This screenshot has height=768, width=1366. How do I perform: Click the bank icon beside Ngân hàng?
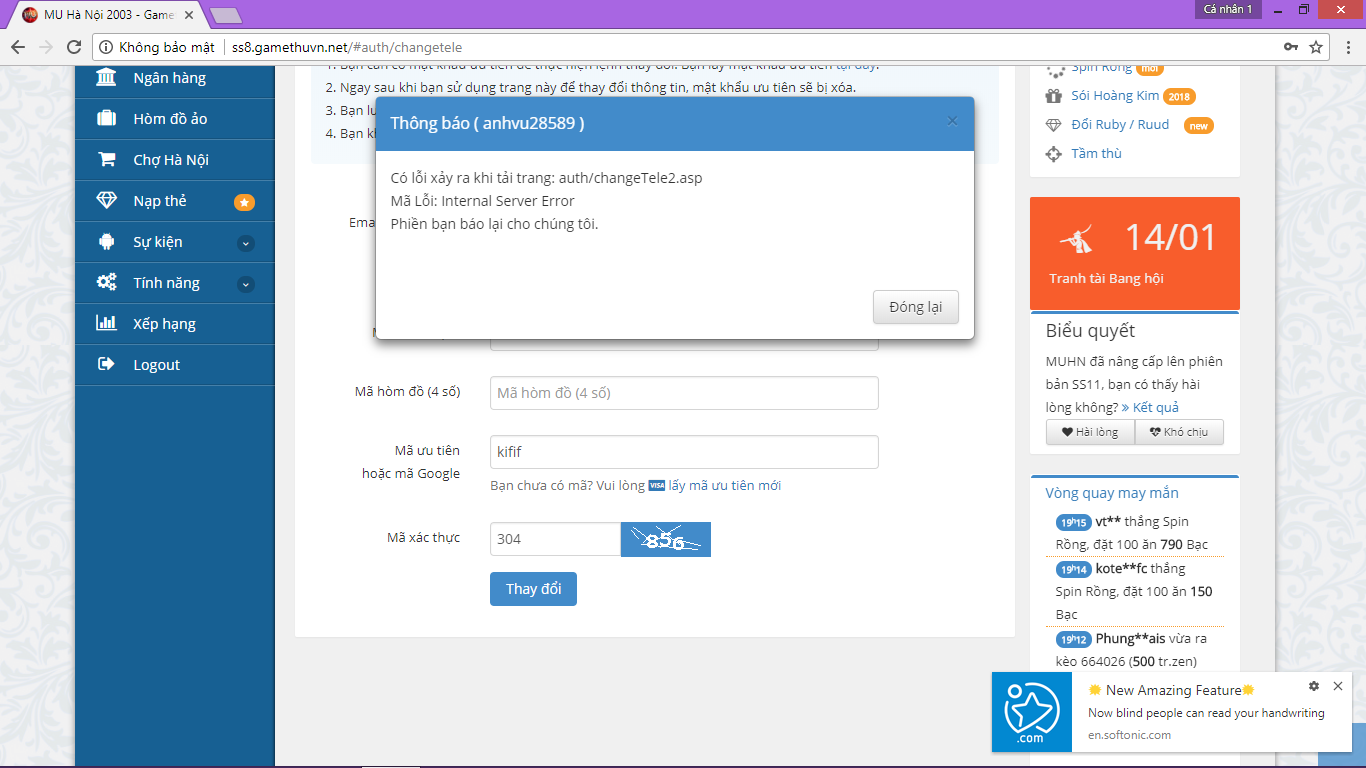coord(106,78)
